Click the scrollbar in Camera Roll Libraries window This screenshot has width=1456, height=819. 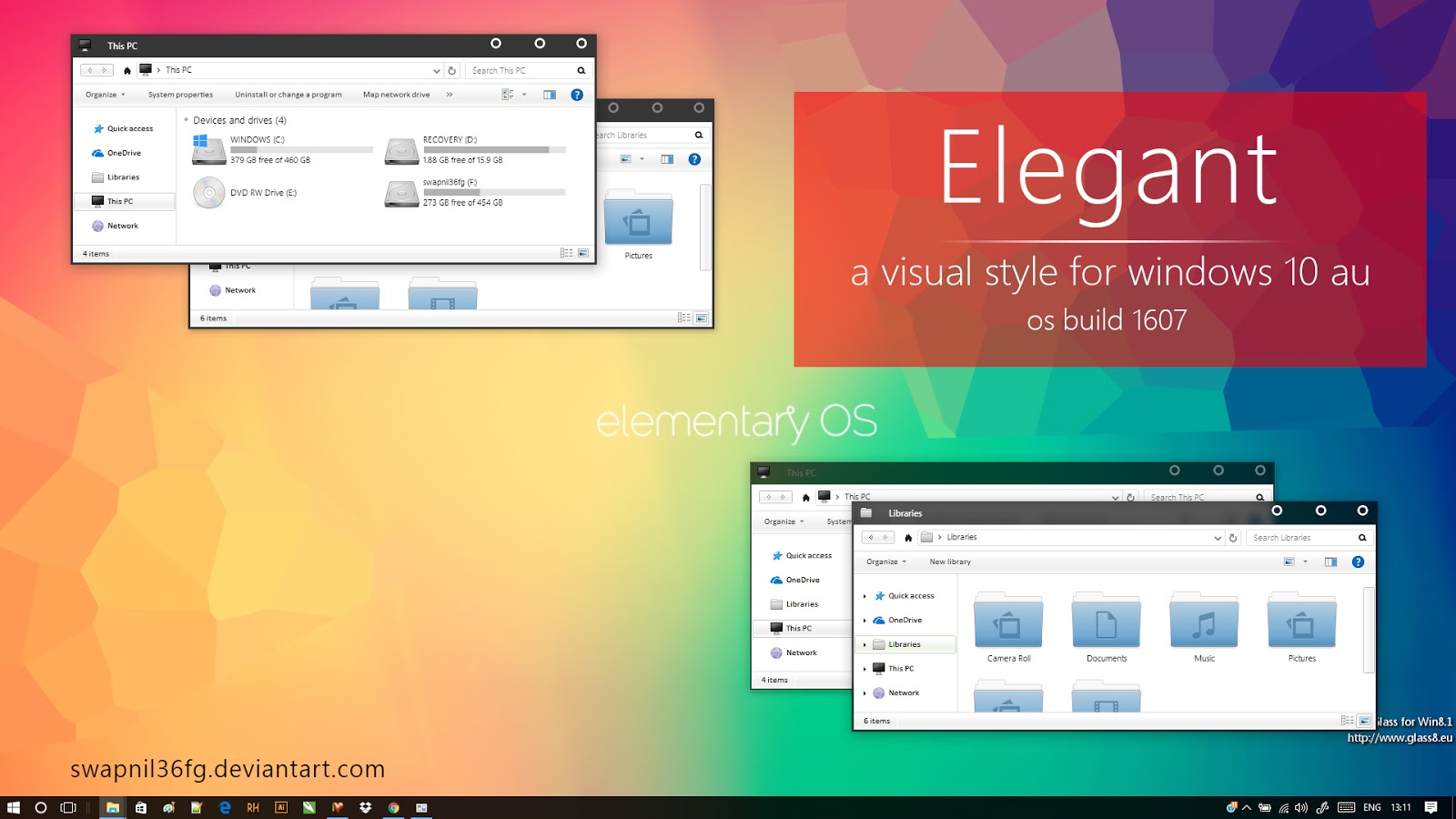click(1369, 630)
